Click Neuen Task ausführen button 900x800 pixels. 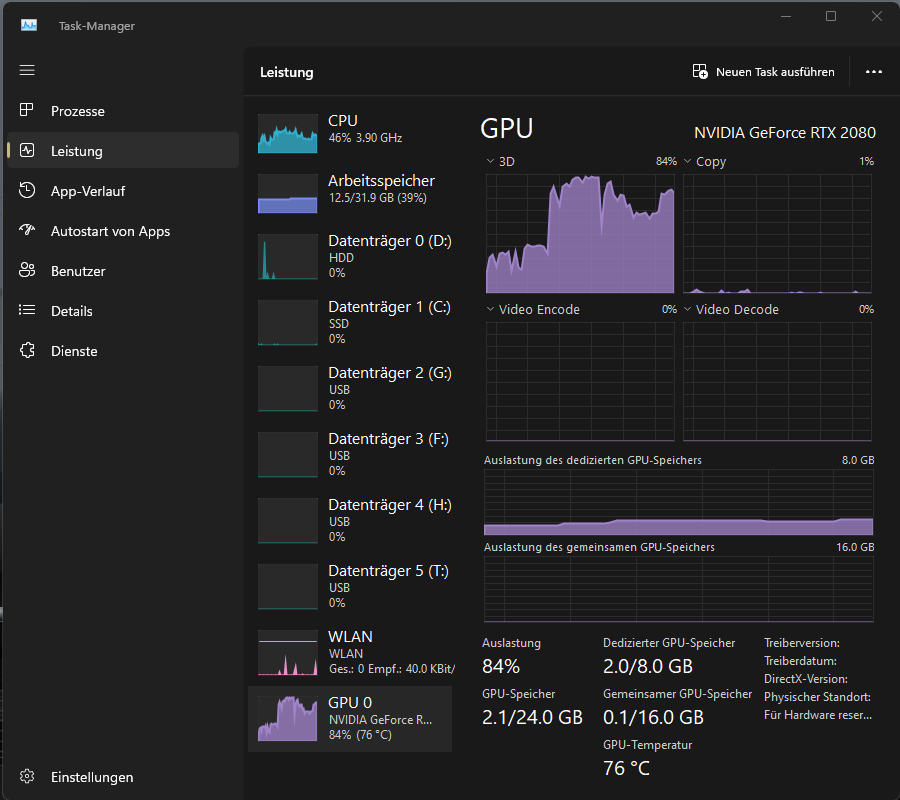764,72
